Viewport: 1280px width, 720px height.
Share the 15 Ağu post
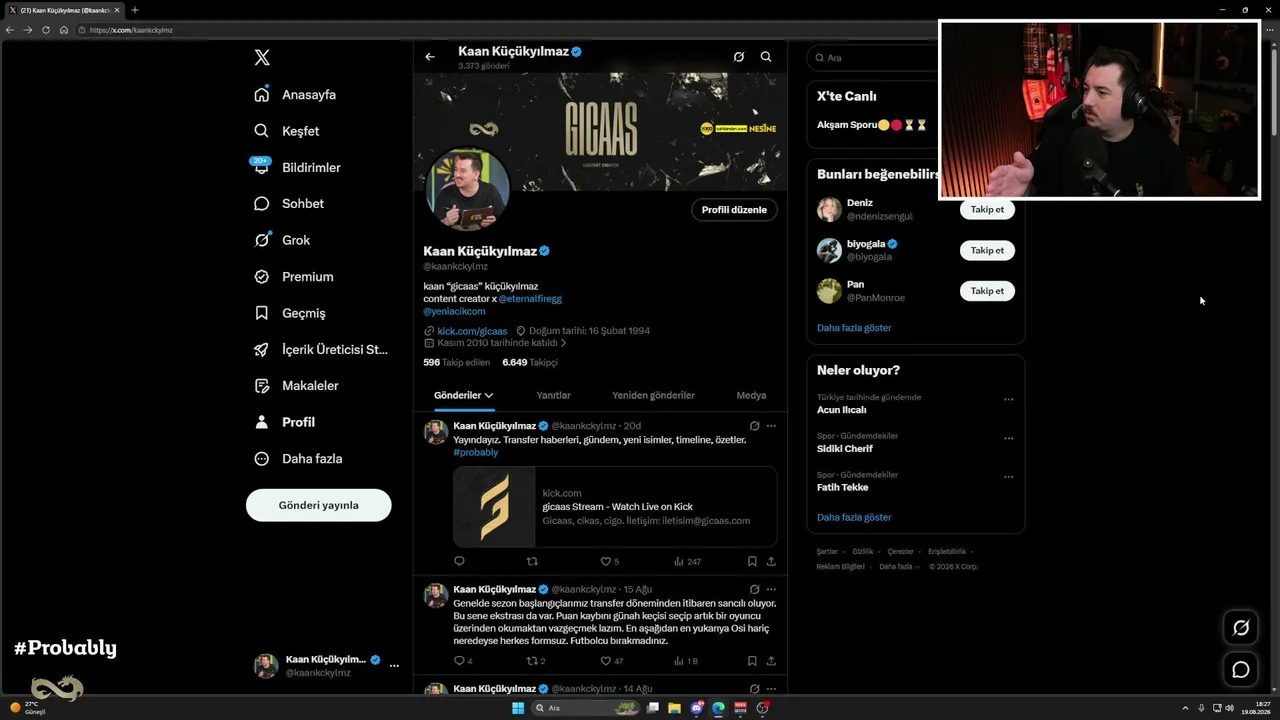tap(771, 661)
